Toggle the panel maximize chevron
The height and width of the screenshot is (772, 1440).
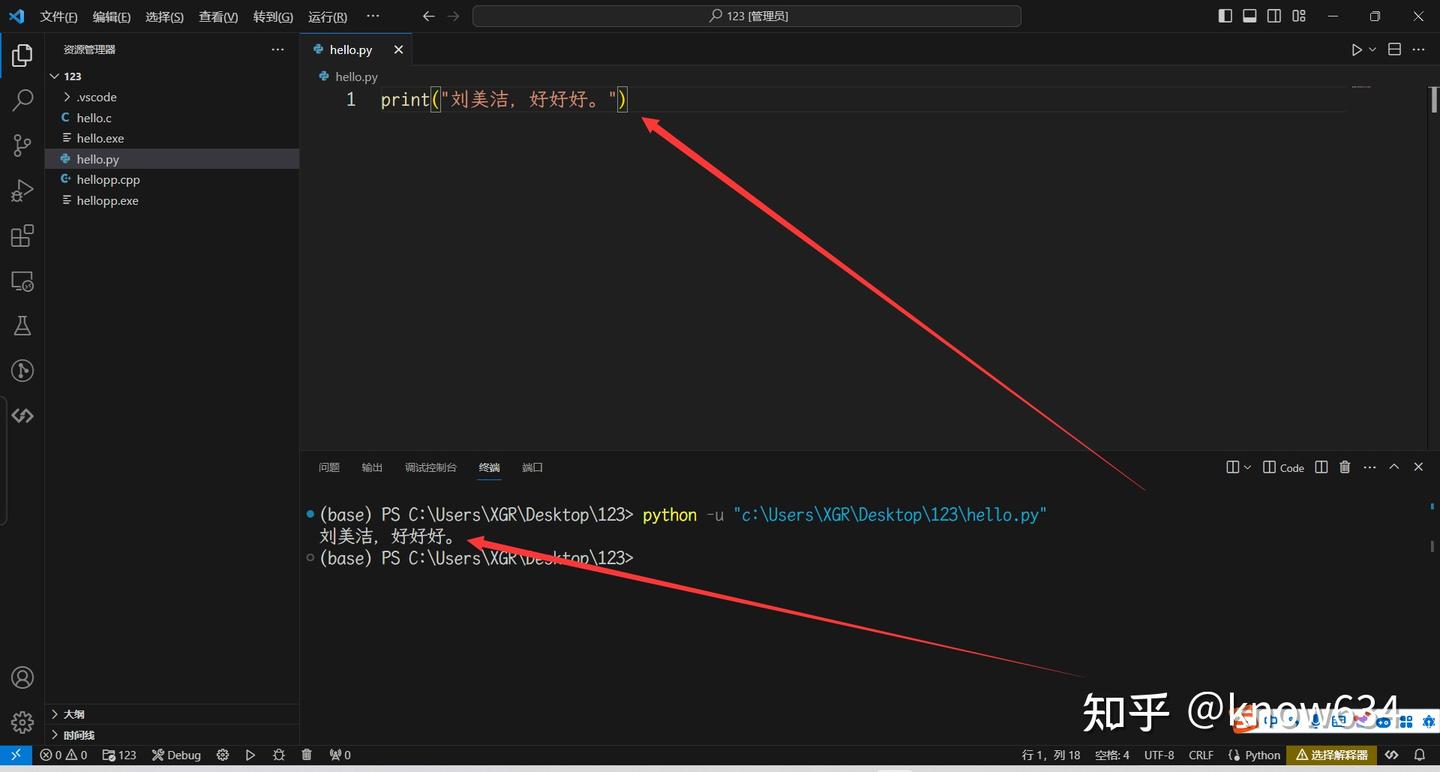pos(1393,466)
